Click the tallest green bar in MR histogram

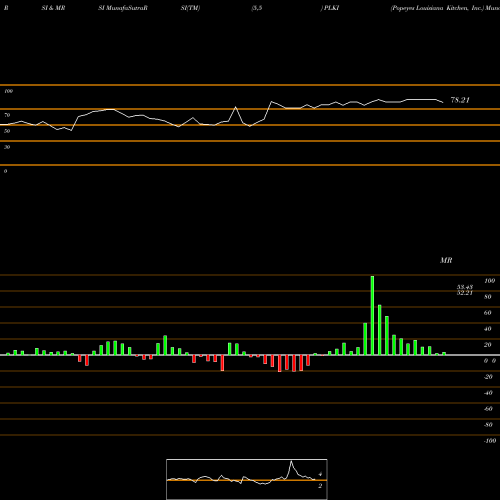point(372,315)
